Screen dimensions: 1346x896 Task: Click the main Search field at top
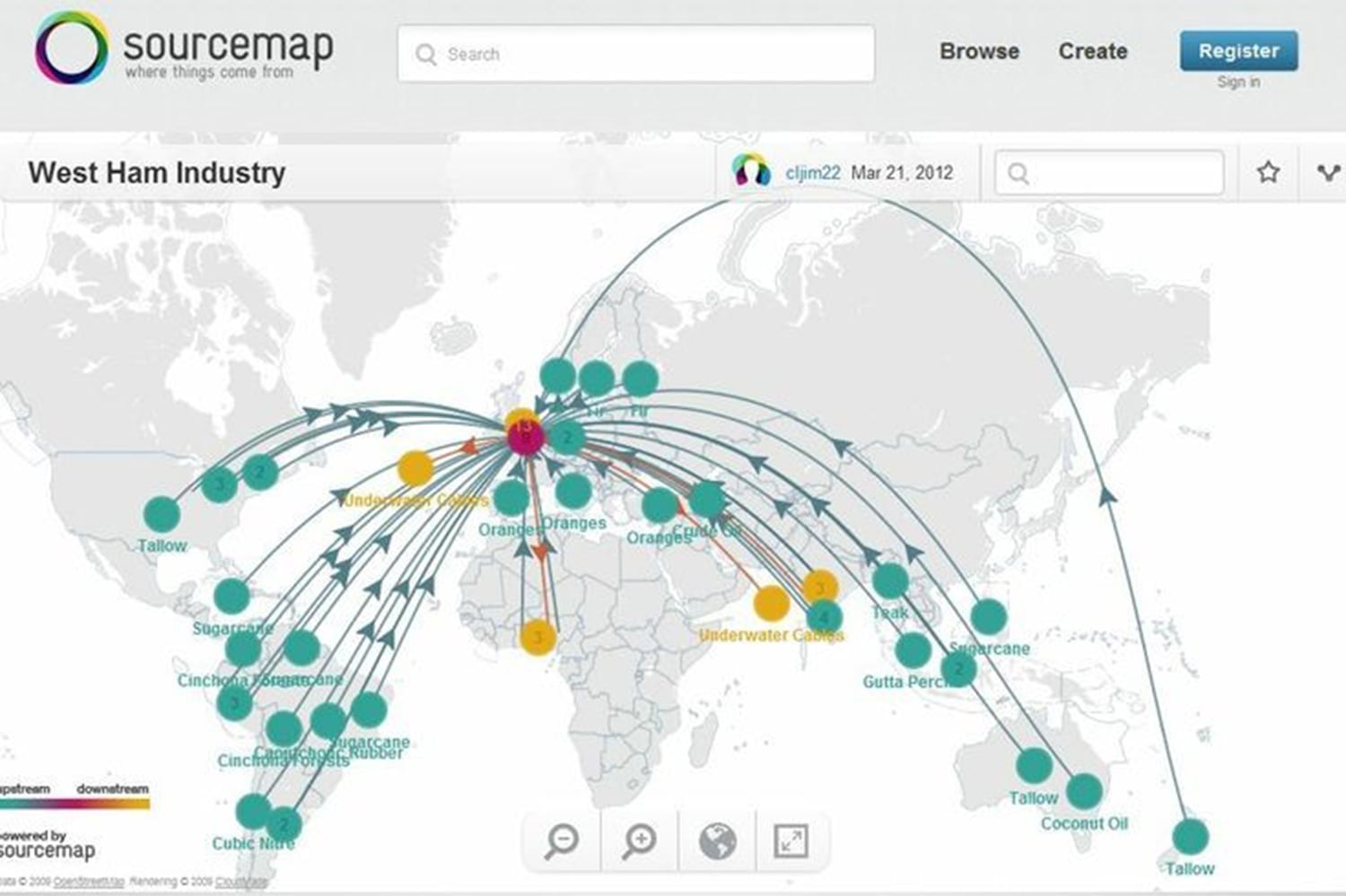(636, 54)
